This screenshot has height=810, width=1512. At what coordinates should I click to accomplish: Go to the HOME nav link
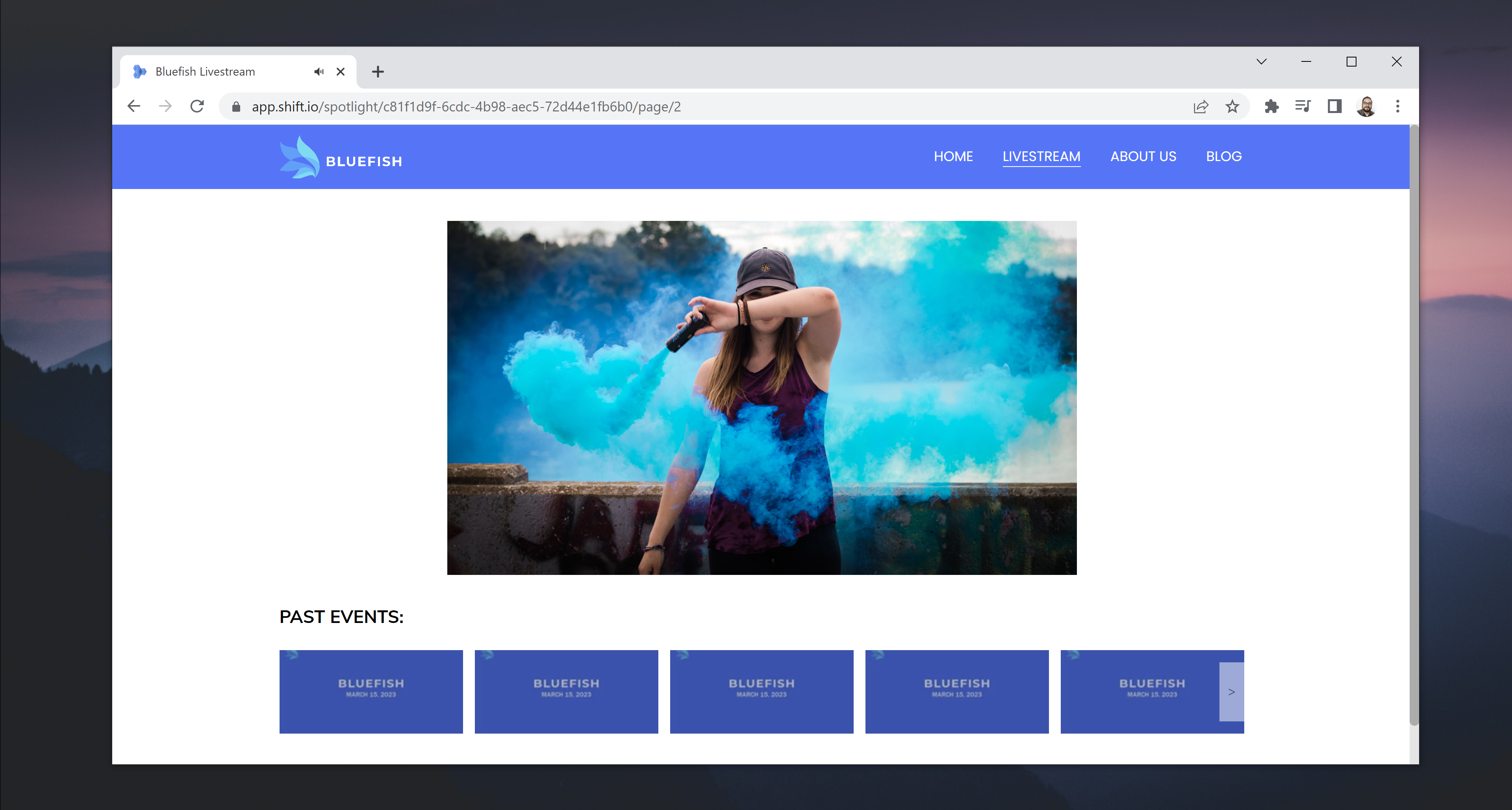pyautogui.click(x=952, y=157)
